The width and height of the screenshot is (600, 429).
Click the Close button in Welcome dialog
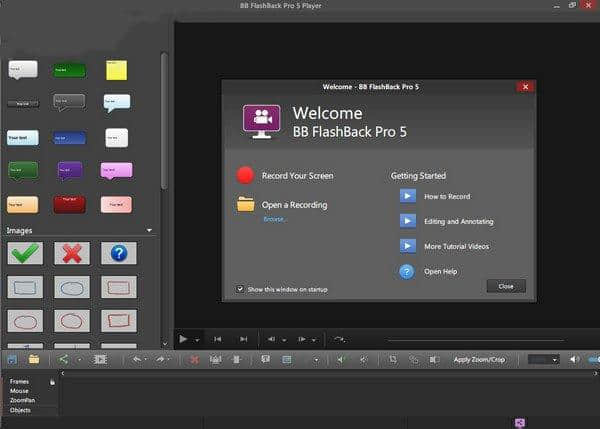pos(505,286)
